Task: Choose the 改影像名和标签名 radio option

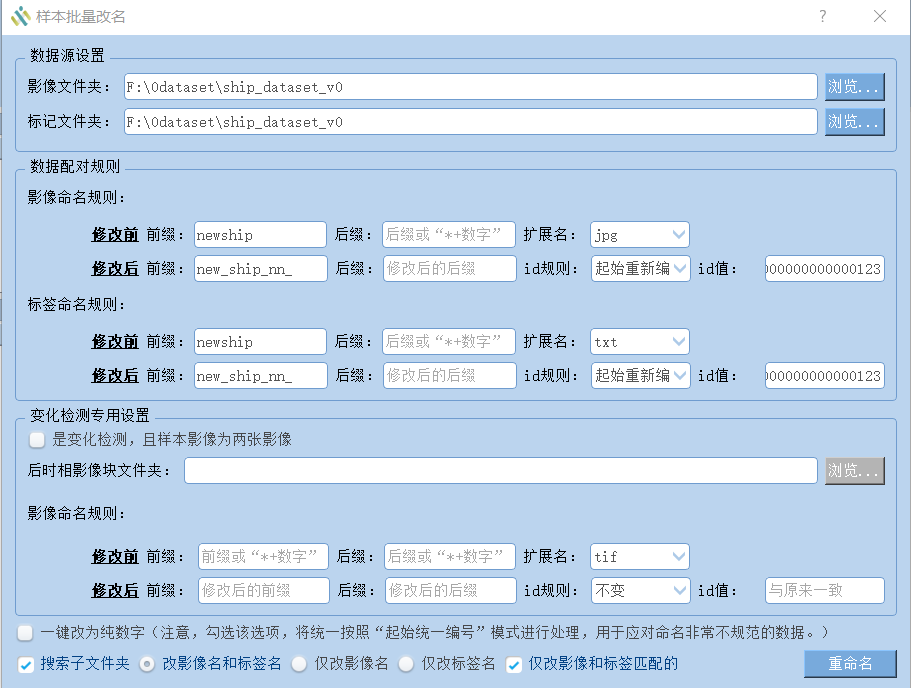Action: (146, 663)
